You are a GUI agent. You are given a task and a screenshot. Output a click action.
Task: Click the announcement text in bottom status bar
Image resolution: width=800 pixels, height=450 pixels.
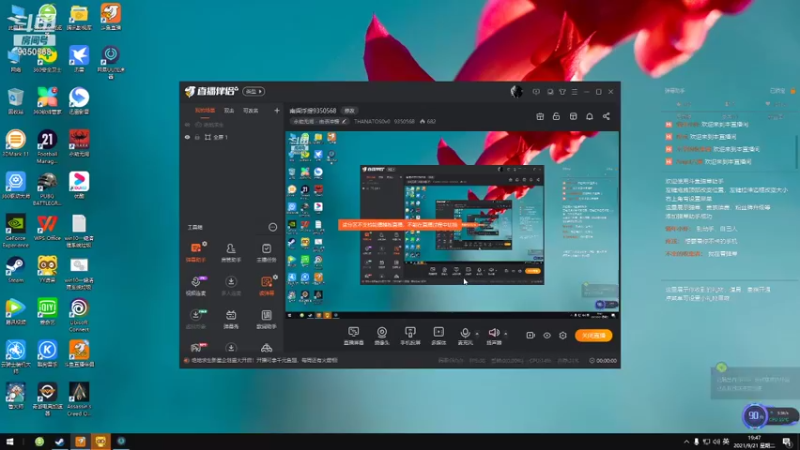[264, 360]
